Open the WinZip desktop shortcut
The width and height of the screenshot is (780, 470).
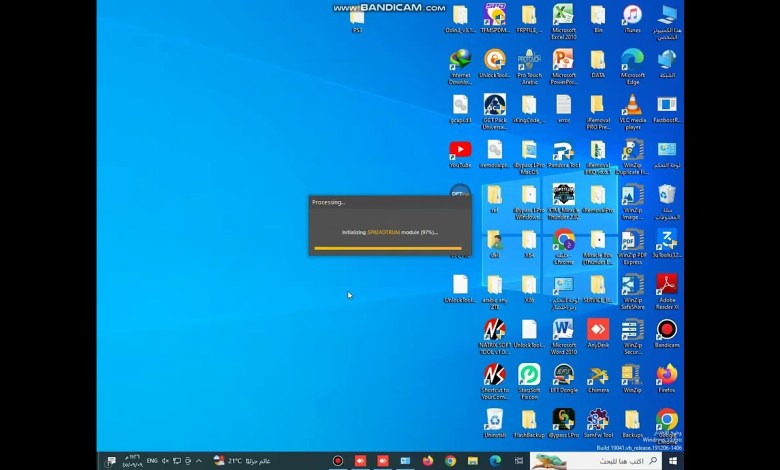point(632,379)
